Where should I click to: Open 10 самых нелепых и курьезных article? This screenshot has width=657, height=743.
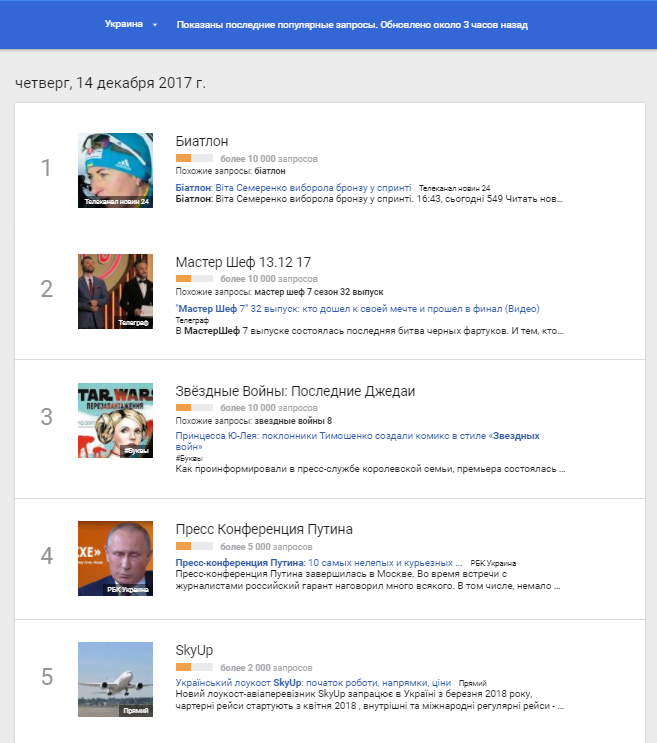point(319,563)
